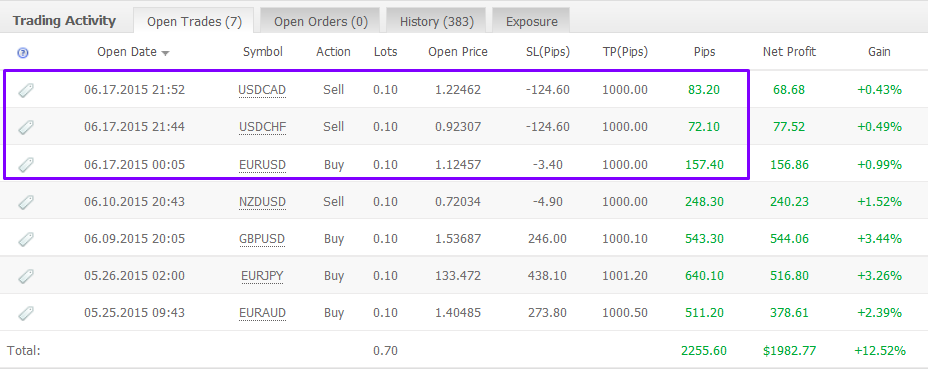Select the Exposure tab
The image size is (928, 369).
click(531, 21)
